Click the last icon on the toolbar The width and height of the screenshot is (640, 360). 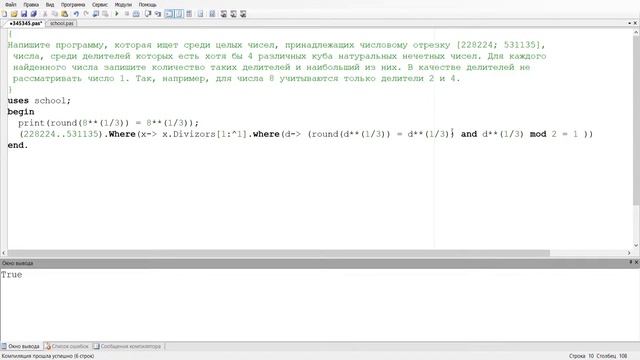(243, 14)
